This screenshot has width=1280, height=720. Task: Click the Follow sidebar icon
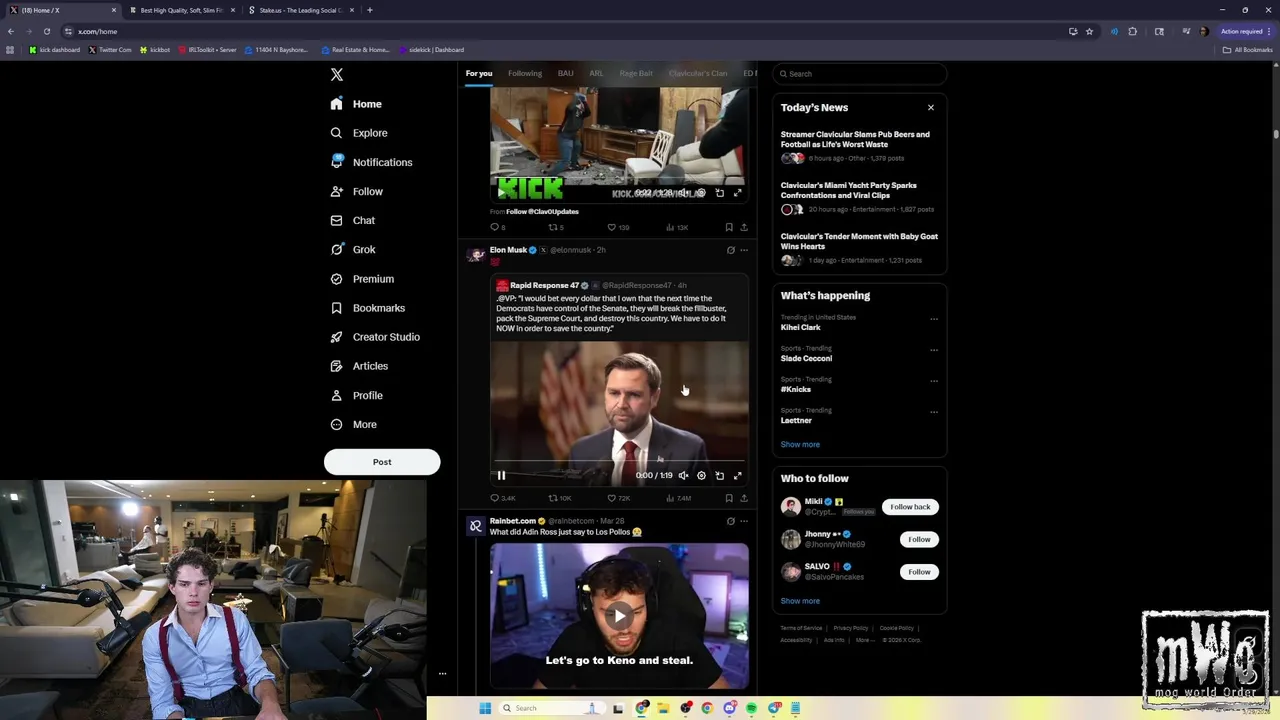pyautogui.click(x=336, y=191)
